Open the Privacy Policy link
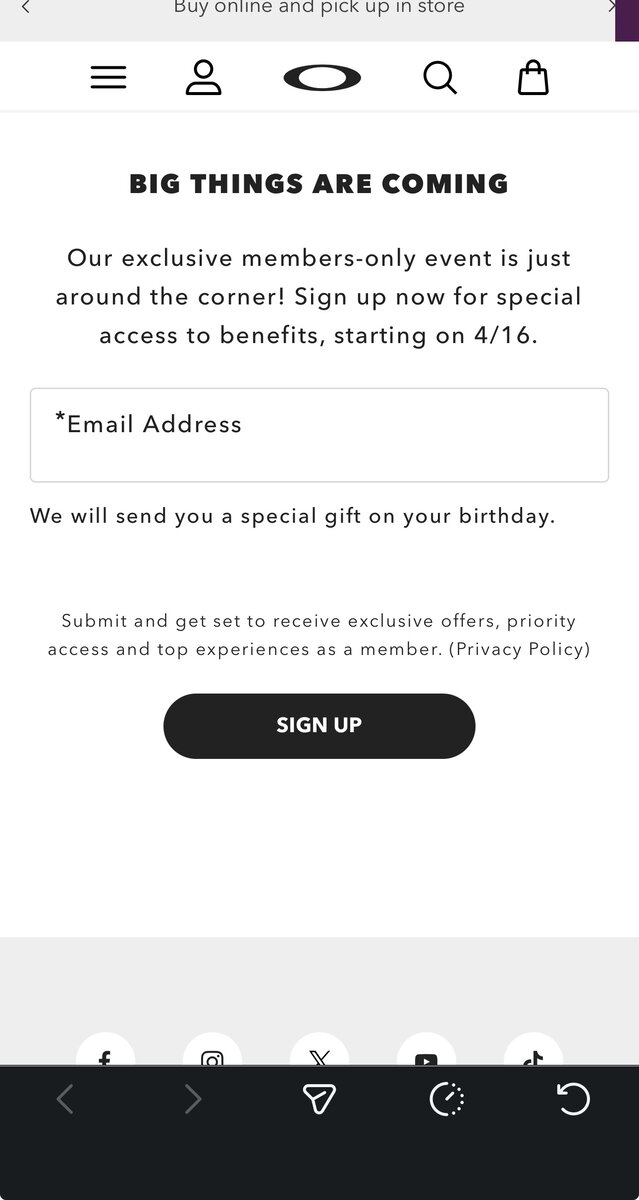The width and height of the screenshot is (639, 1200). pyautogui.click(x=520, y=649)
